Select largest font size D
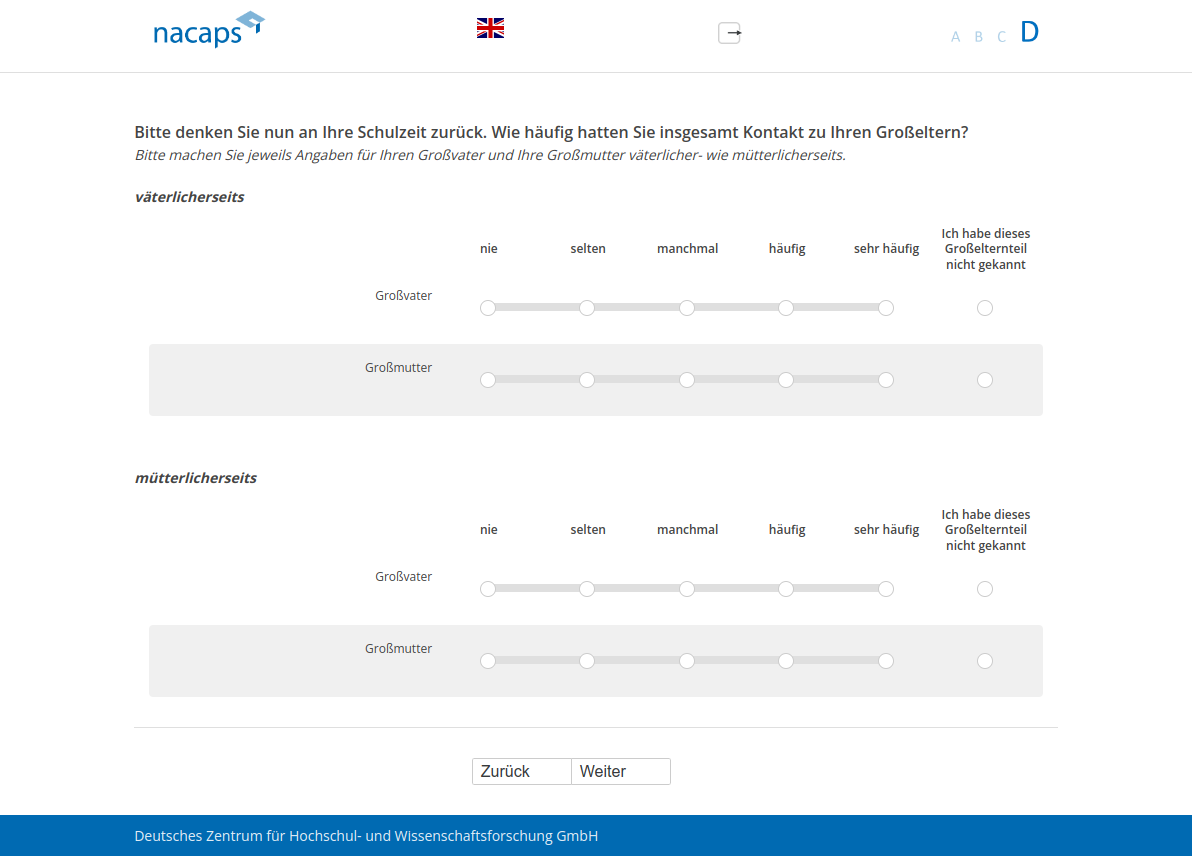 click(1029, 32)
